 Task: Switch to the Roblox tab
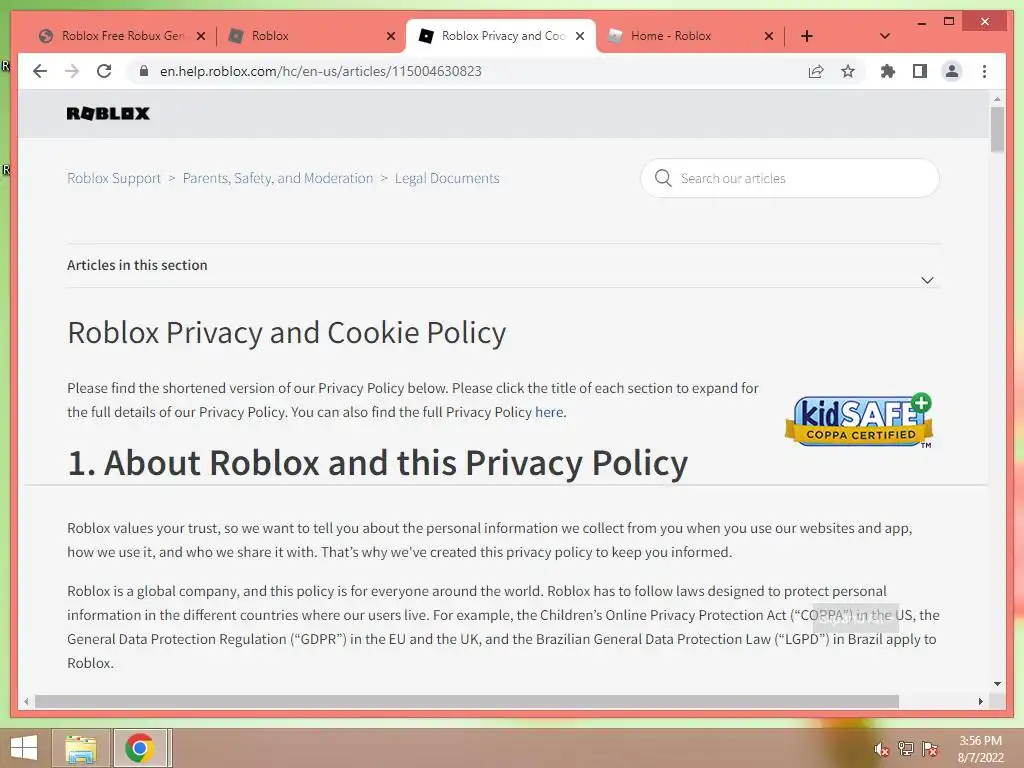tap(307, 36)
